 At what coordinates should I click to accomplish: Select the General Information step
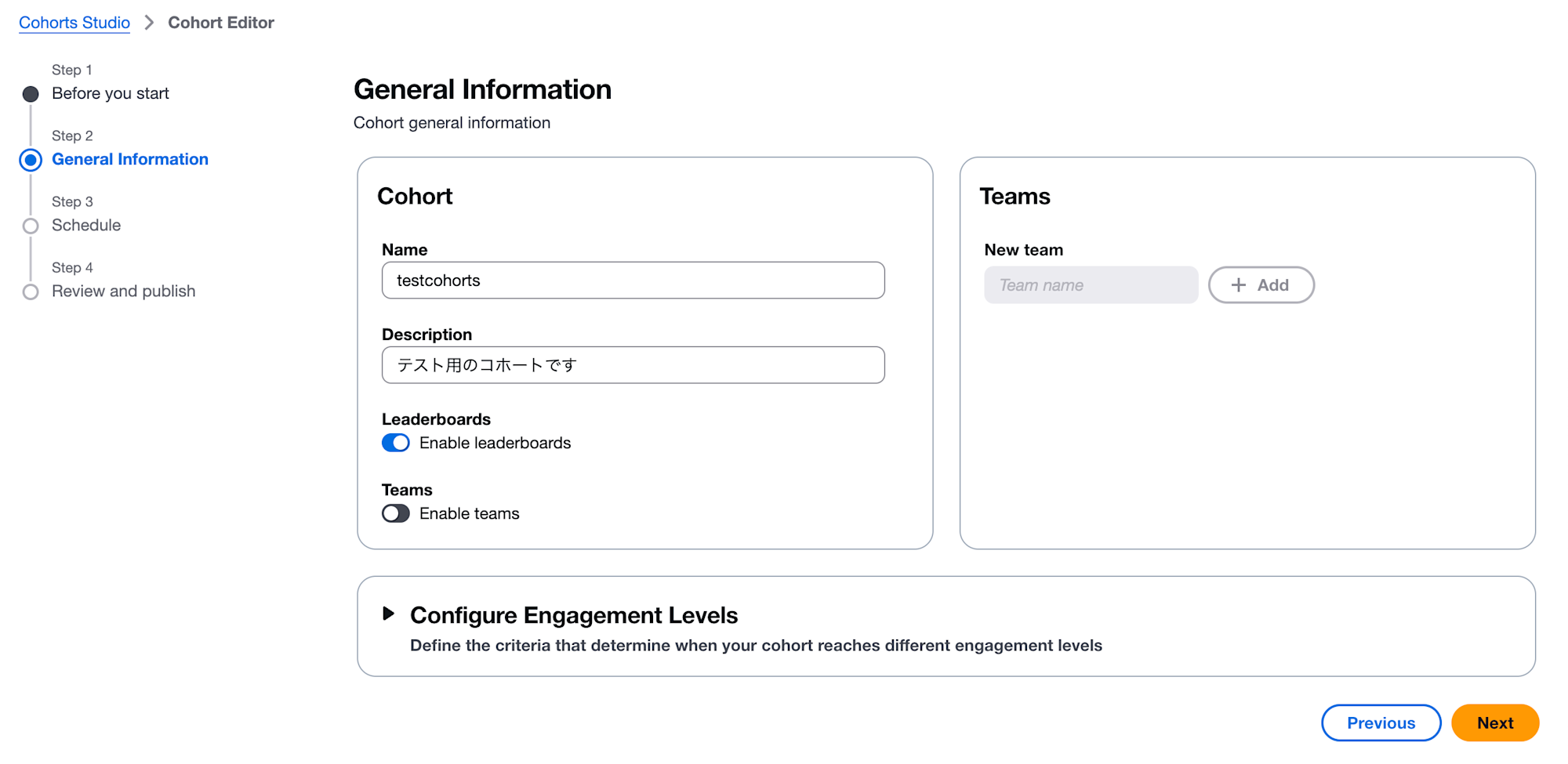point(130,159)
